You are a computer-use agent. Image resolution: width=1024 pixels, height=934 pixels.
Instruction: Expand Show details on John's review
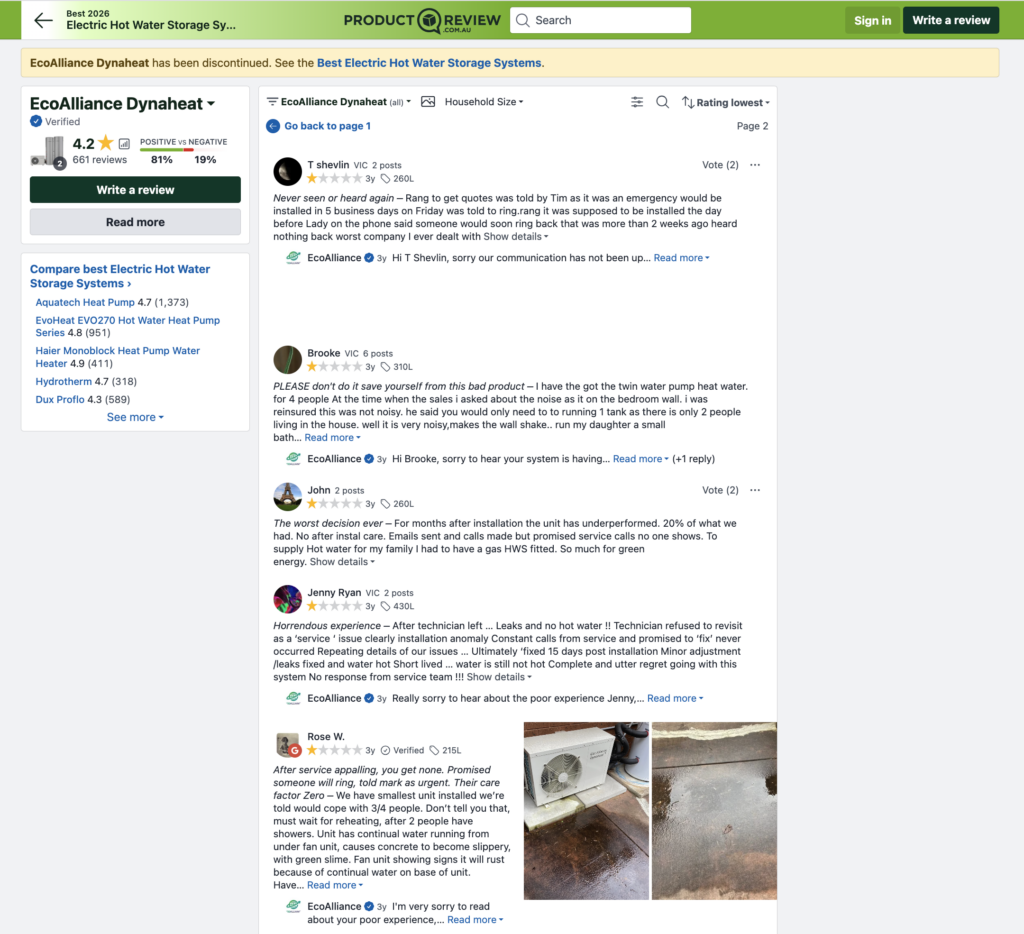click(x=342, y=562)
